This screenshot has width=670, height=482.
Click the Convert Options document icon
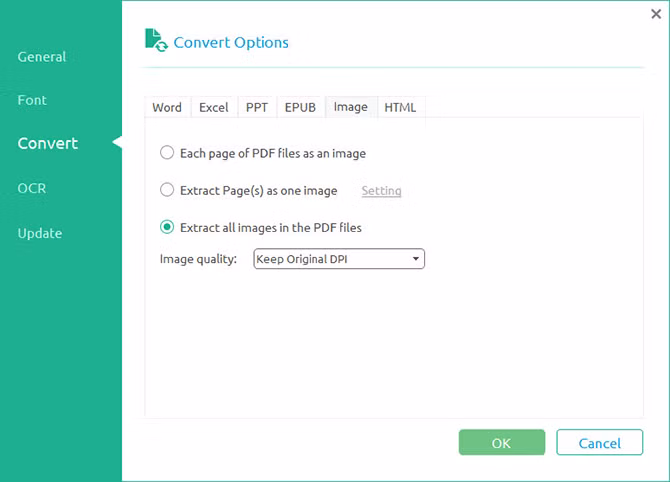click(x=156, y=40)
